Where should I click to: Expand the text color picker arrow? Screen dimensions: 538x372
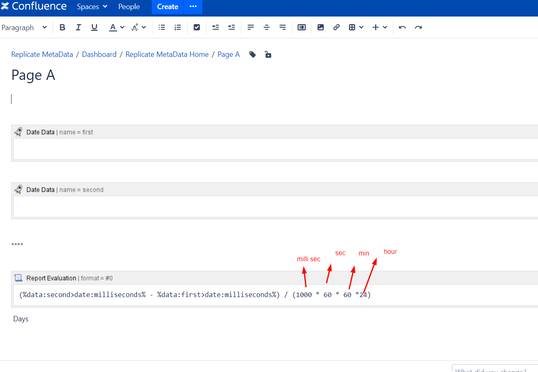[x=122, y=27]
